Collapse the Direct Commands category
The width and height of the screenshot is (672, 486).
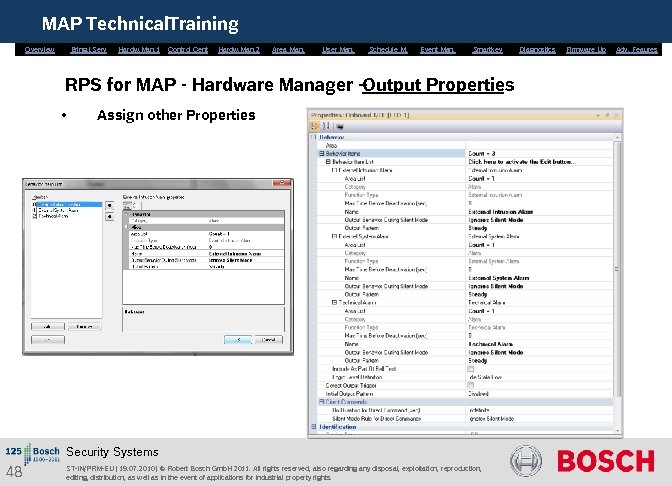(321, 402)
